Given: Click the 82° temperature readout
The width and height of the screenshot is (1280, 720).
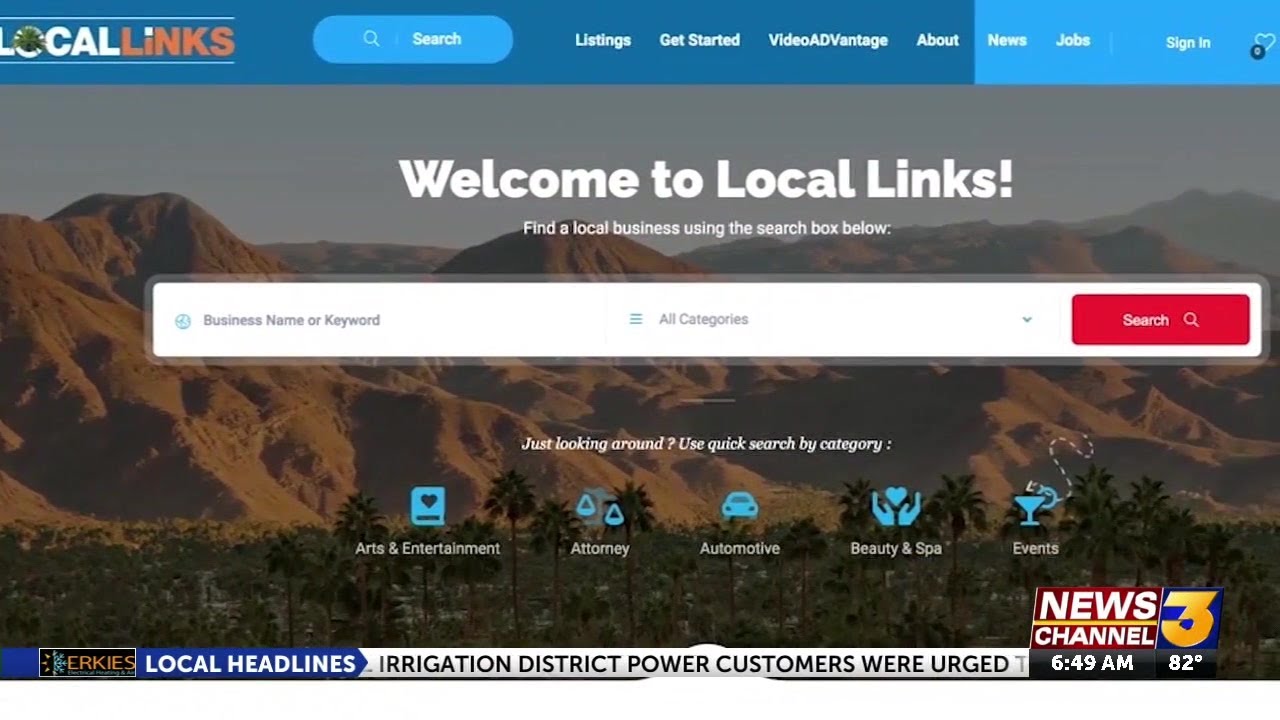Looking at the screenshot, I should 1185,663.
